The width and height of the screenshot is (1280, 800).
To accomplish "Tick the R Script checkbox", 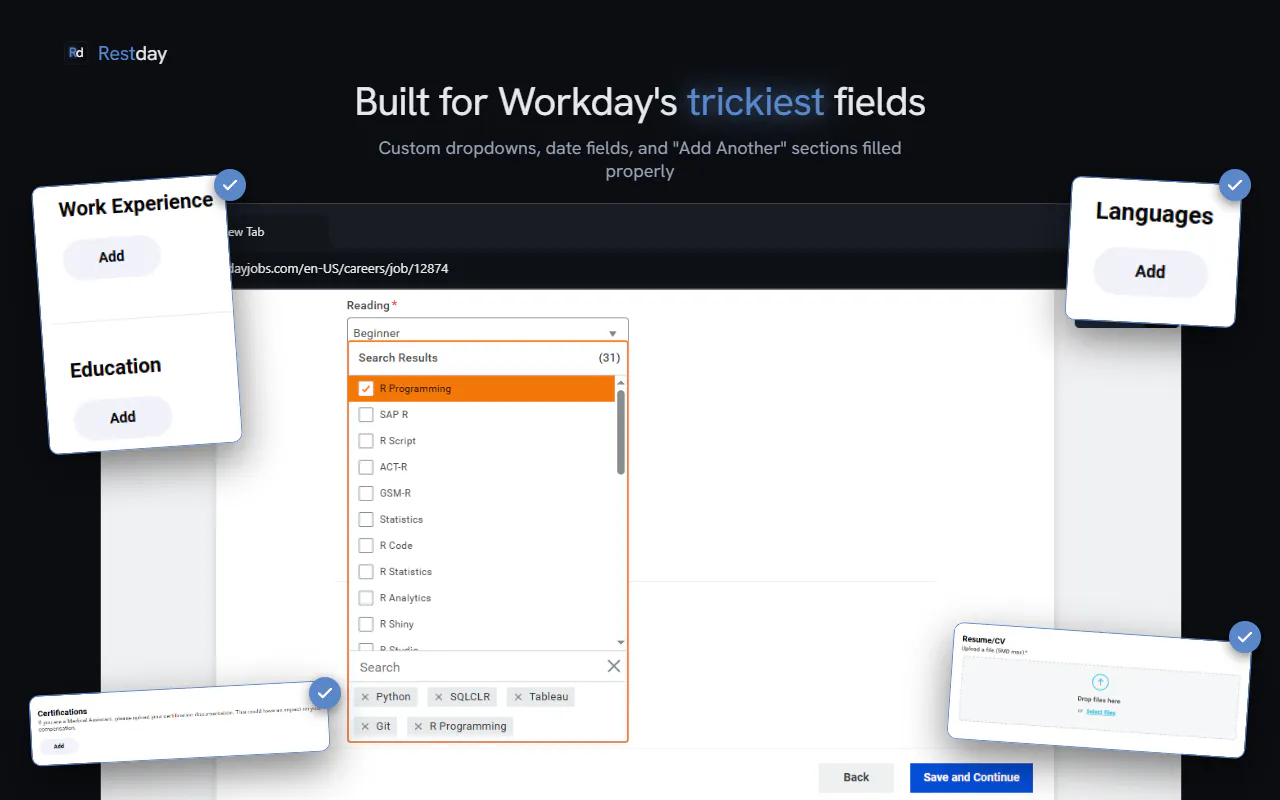I will pyautogui.click(x=366, y=441).
